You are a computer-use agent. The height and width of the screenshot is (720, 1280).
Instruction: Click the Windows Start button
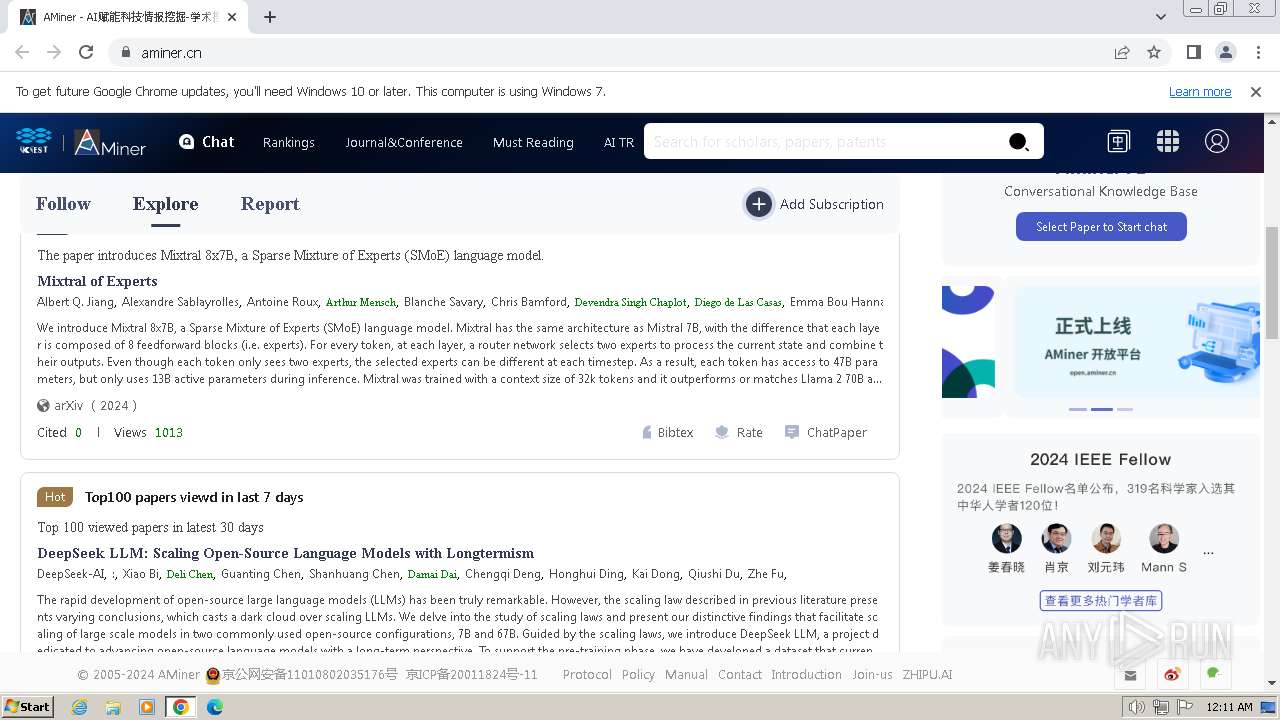27,707
